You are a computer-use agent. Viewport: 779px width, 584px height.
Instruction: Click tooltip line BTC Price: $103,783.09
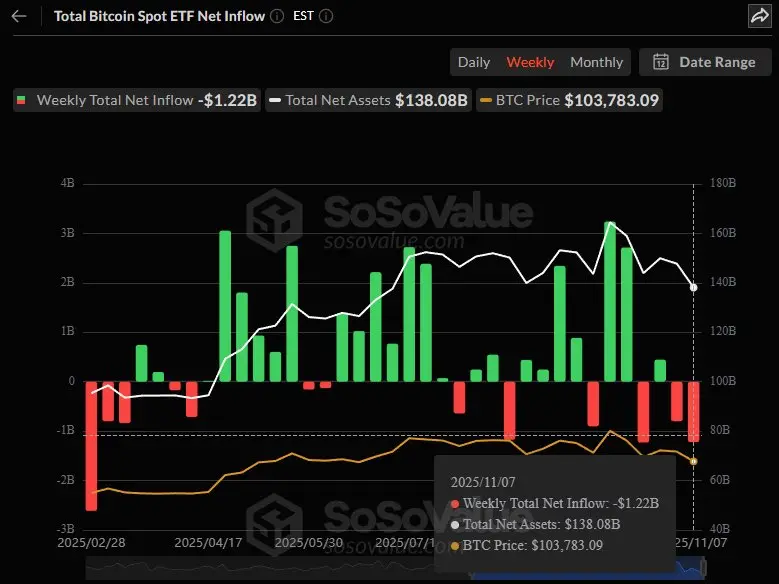click(x=527, y=545)
